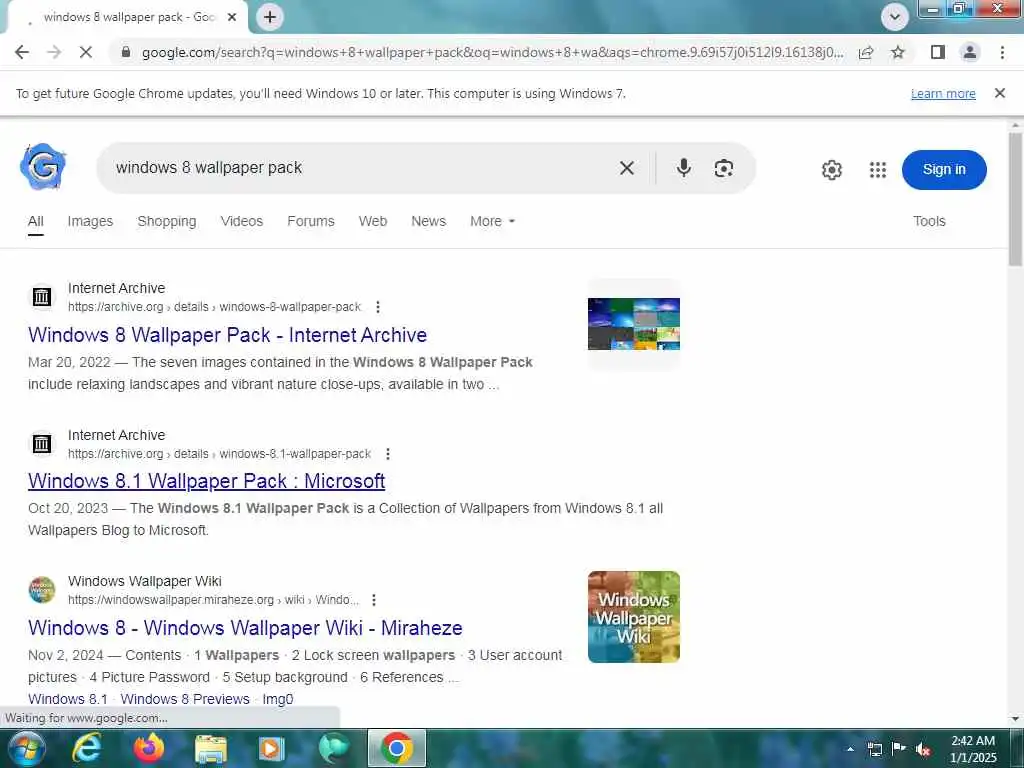
Task: Click the scrollbar down arrow
Action: click(1015, 719)
